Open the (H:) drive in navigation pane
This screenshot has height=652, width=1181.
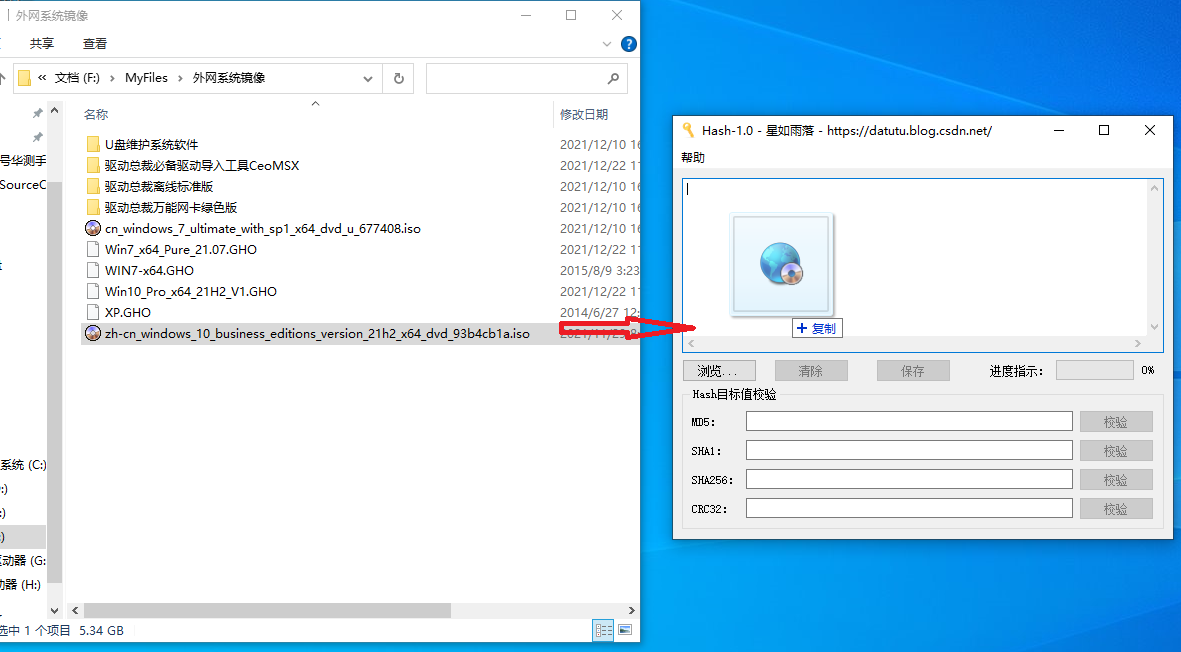(21, 584)
